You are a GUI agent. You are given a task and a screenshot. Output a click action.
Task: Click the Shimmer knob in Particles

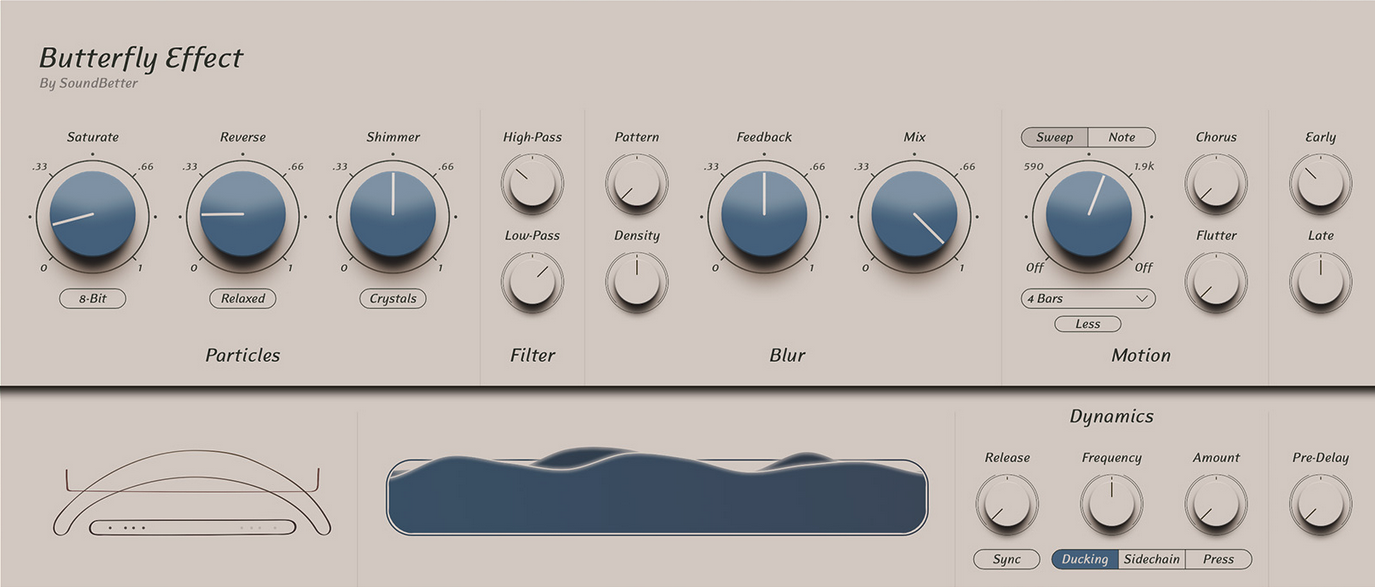[393, 214]
